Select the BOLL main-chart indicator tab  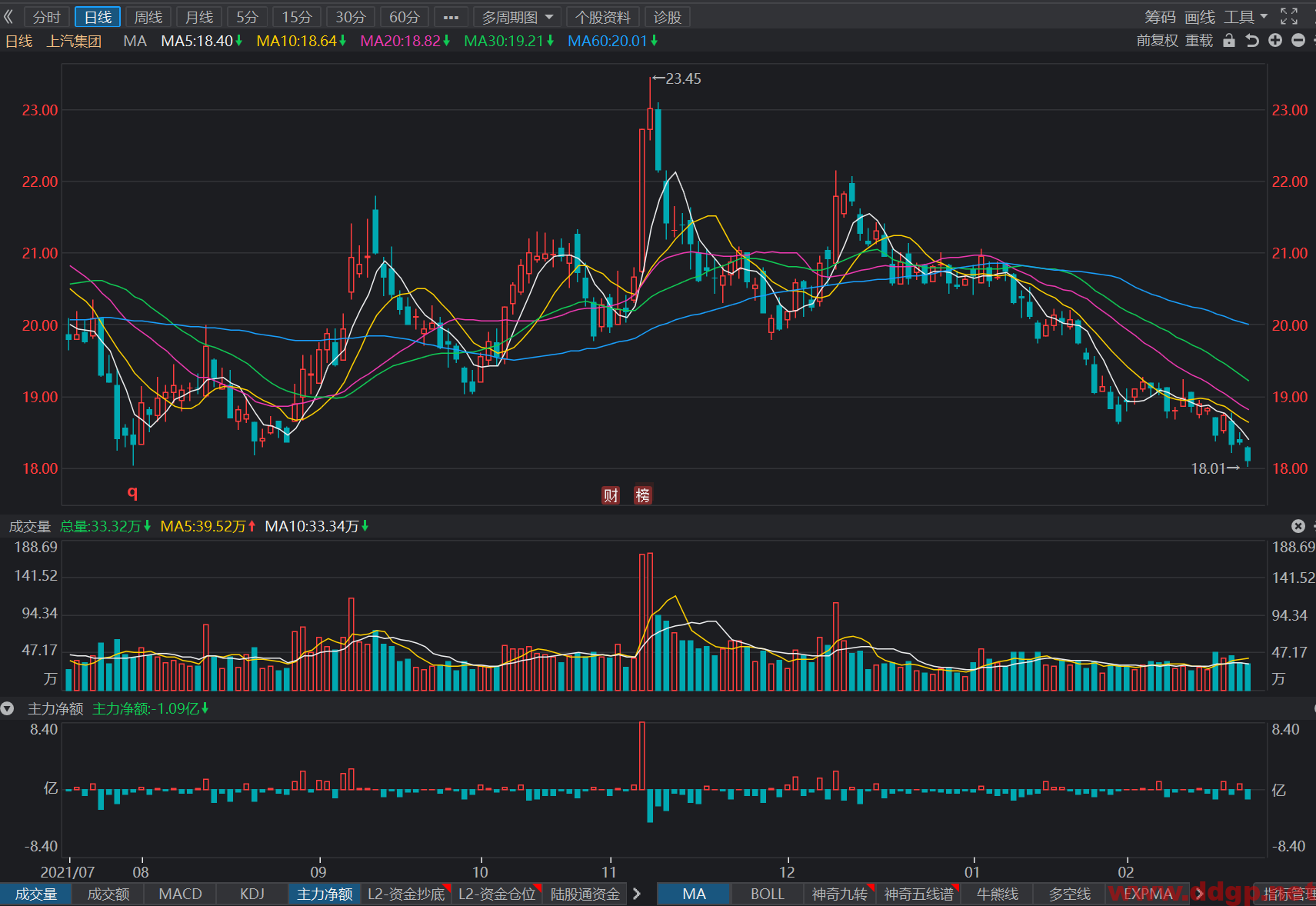tap(767, 894)
